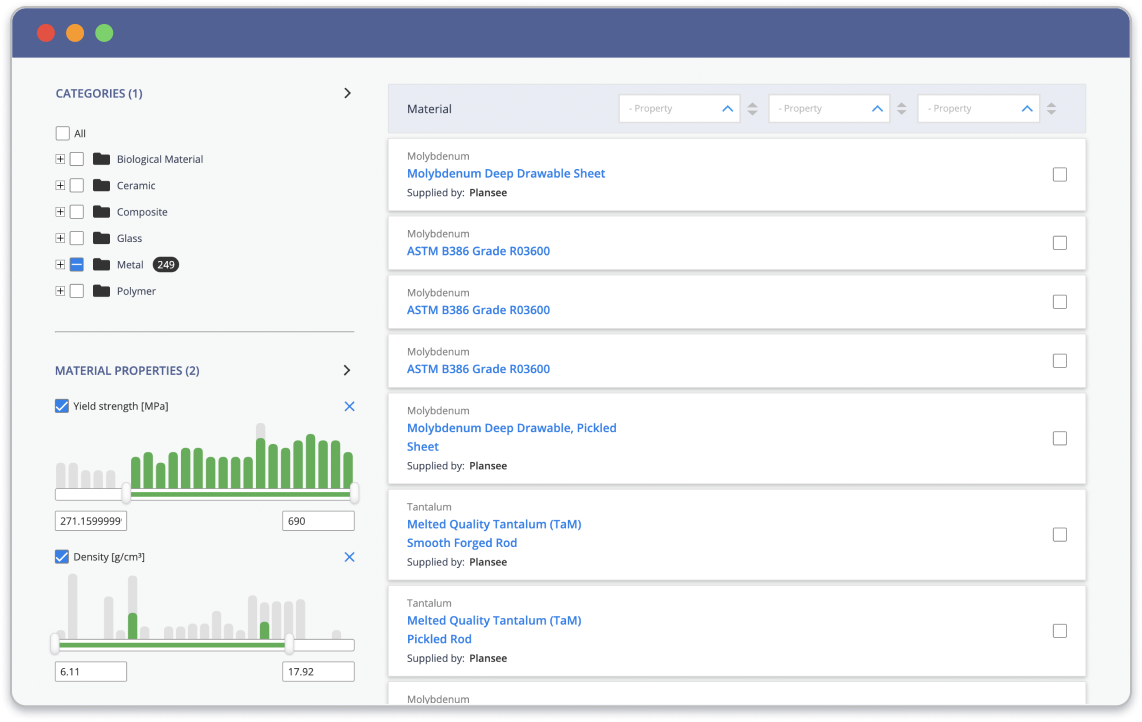Toggle the Glass category checkbox
1142x722 pixels.
point(77,238)
